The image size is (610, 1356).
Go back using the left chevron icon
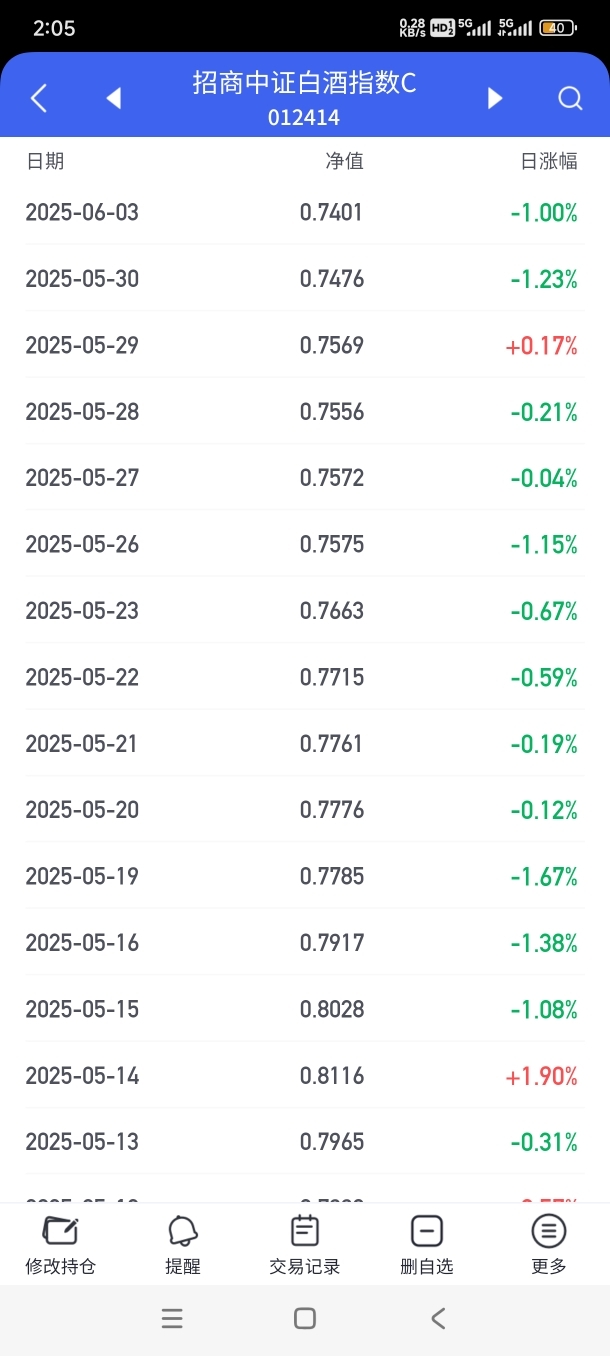click(39, 98)
